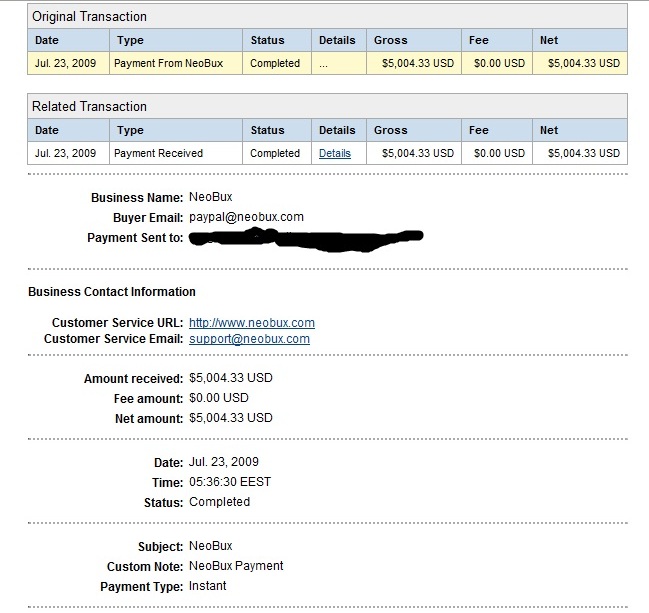
Task: Click the support@neobux.com email link
Action: click(249, 339)
